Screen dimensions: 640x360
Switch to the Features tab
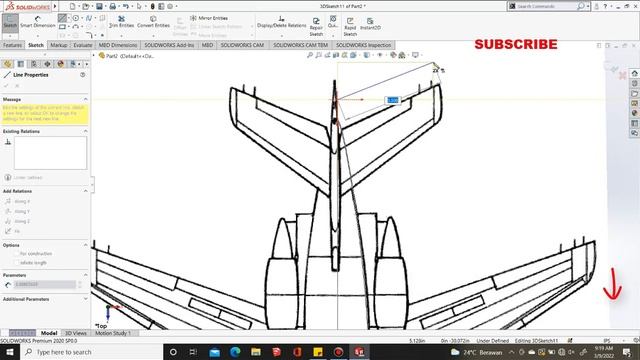[x=12, y=45]
